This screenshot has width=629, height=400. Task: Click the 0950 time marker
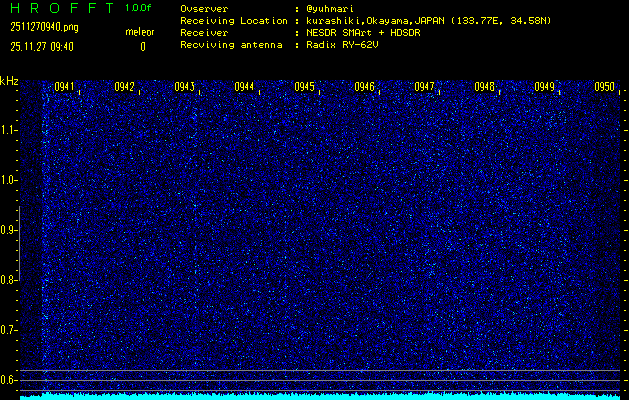[x=604, y=87]
